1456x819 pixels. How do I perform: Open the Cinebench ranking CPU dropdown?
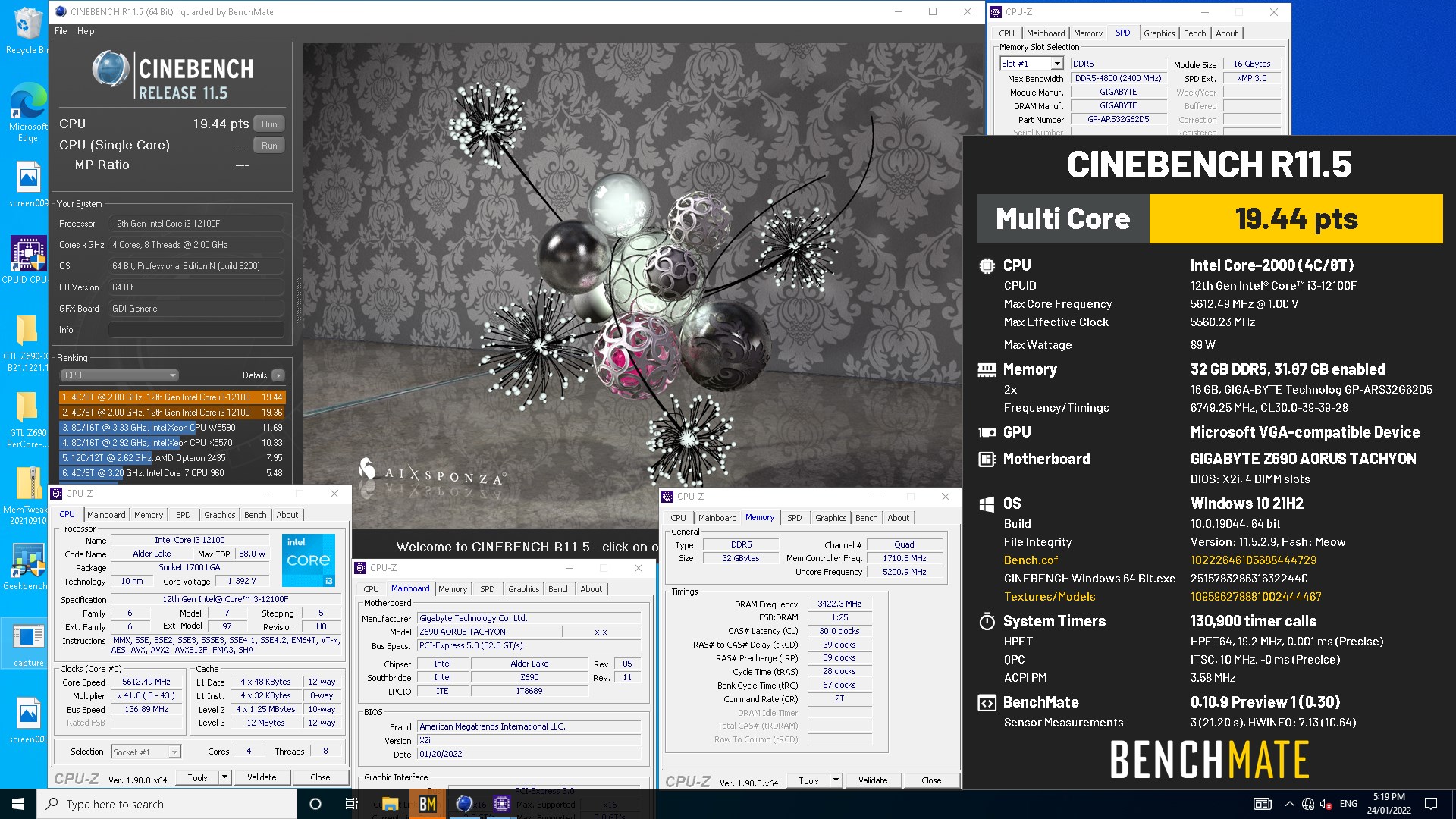[120, 375]
